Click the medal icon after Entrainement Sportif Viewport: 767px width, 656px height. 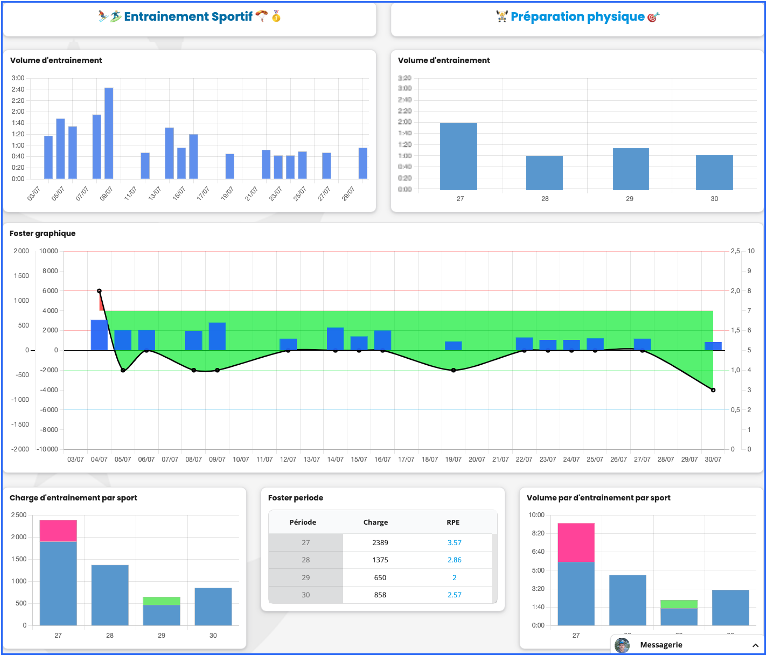pos(276,17)
